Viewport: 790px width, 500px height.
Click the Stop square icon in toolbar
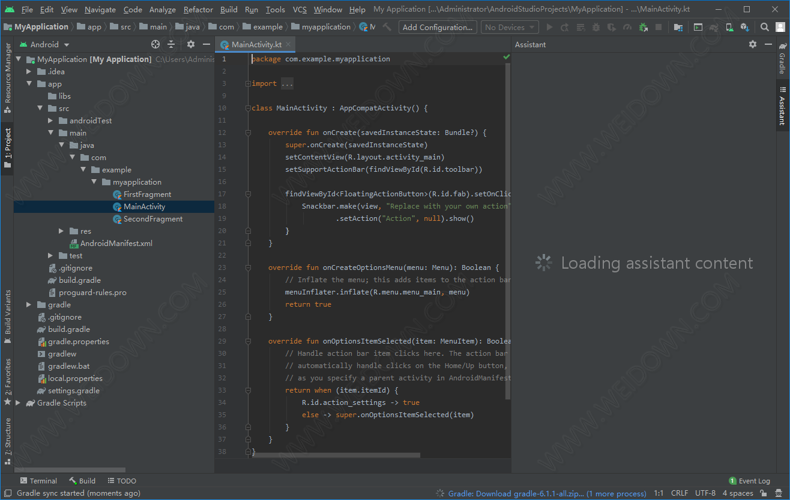[x=659, y=27]
